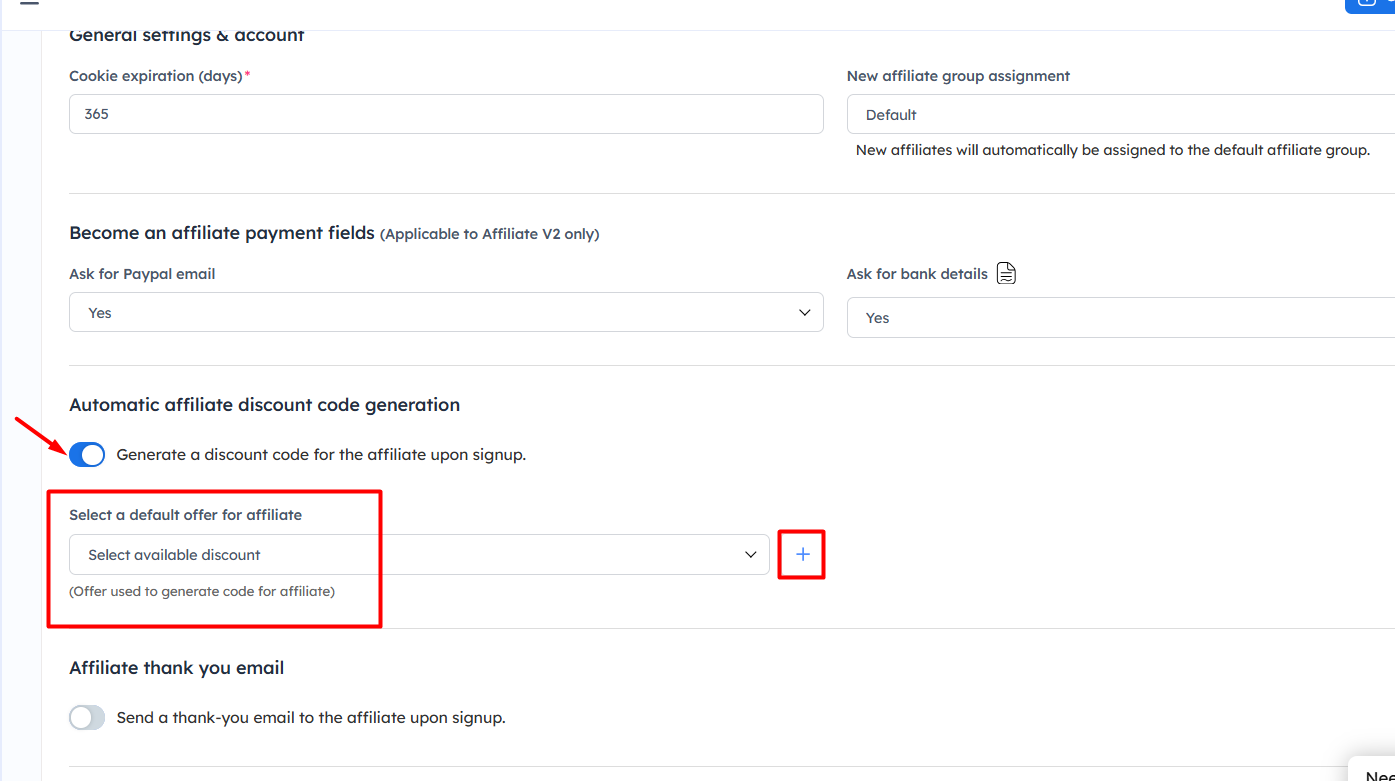This screenshot has height=781, width=1395.
Task: Open the Need help widget at bottom-right
Action: point(1378,772)
